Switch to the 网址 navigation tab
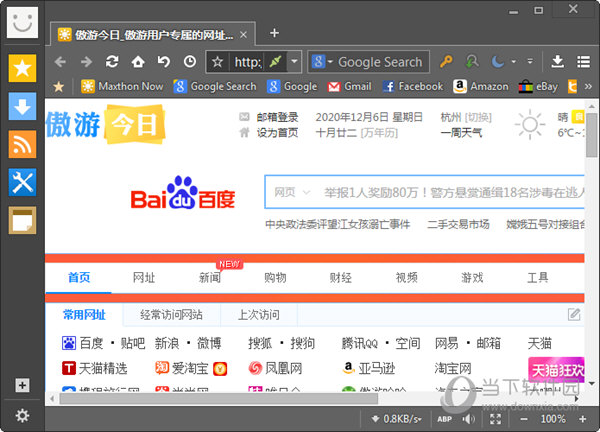Image resolution: width=600 pixels, height=432 pixels. [144, 277]
